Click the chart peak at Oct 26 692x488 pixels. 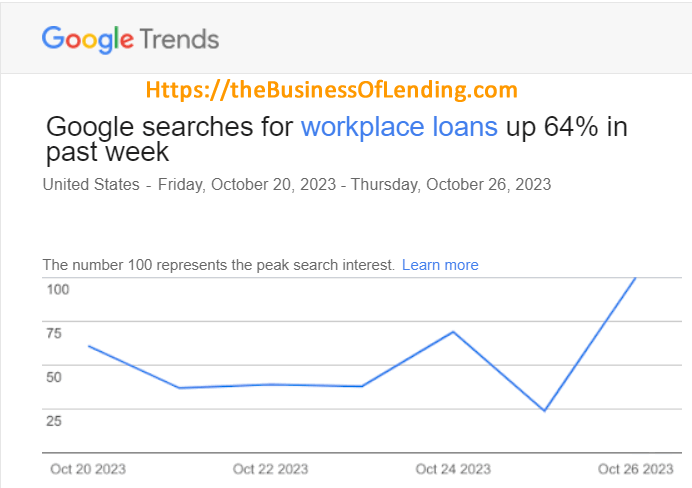[635, 278]
